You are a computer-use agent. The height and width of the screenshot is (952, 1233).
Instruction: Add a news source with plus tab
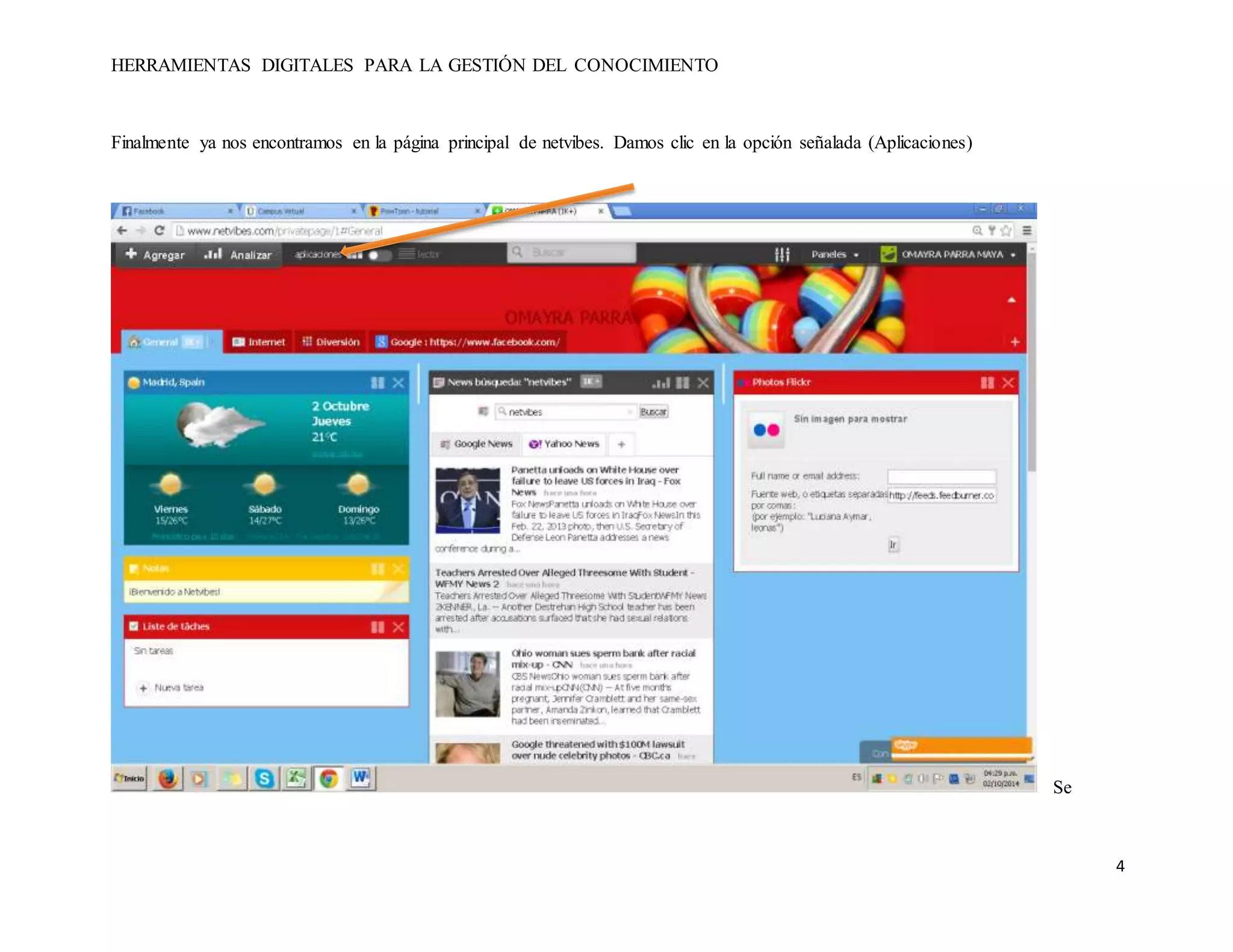pos(621,444)
